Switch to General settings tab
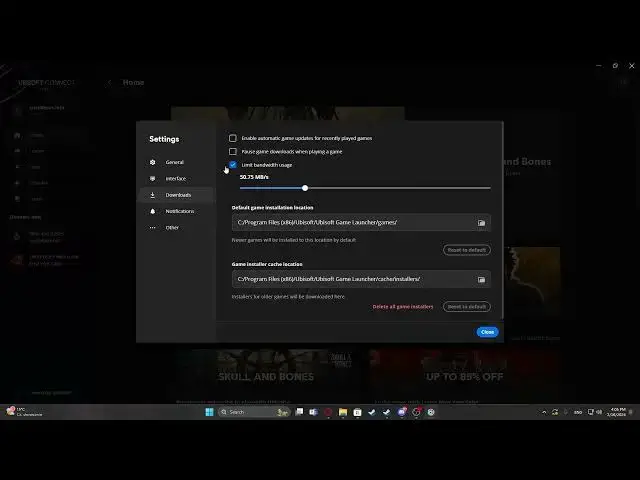Viewport: 640px width, 480px height. tap(176, 162)
